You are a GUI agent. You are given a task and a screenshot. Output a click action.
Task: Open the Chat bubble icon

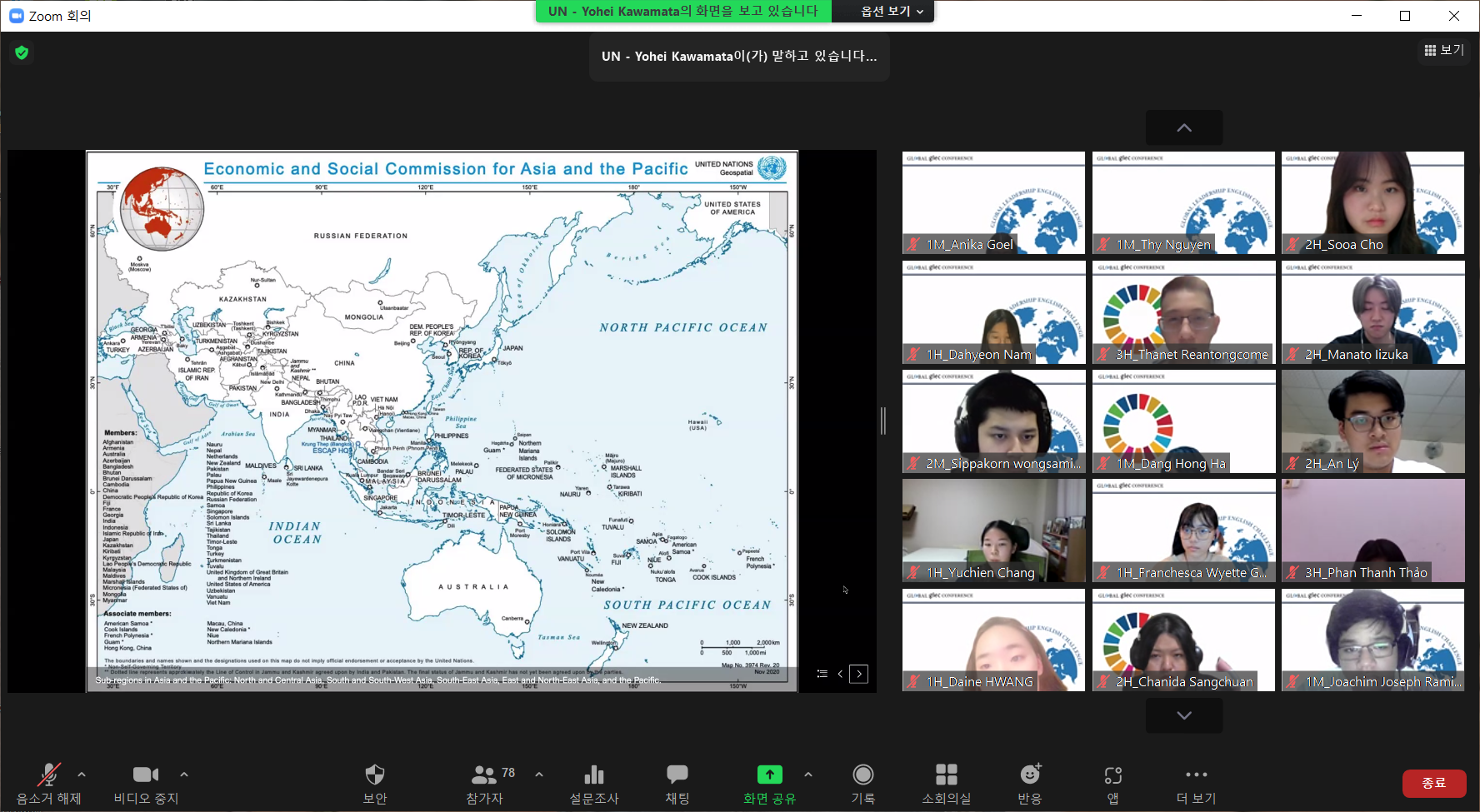677,775
